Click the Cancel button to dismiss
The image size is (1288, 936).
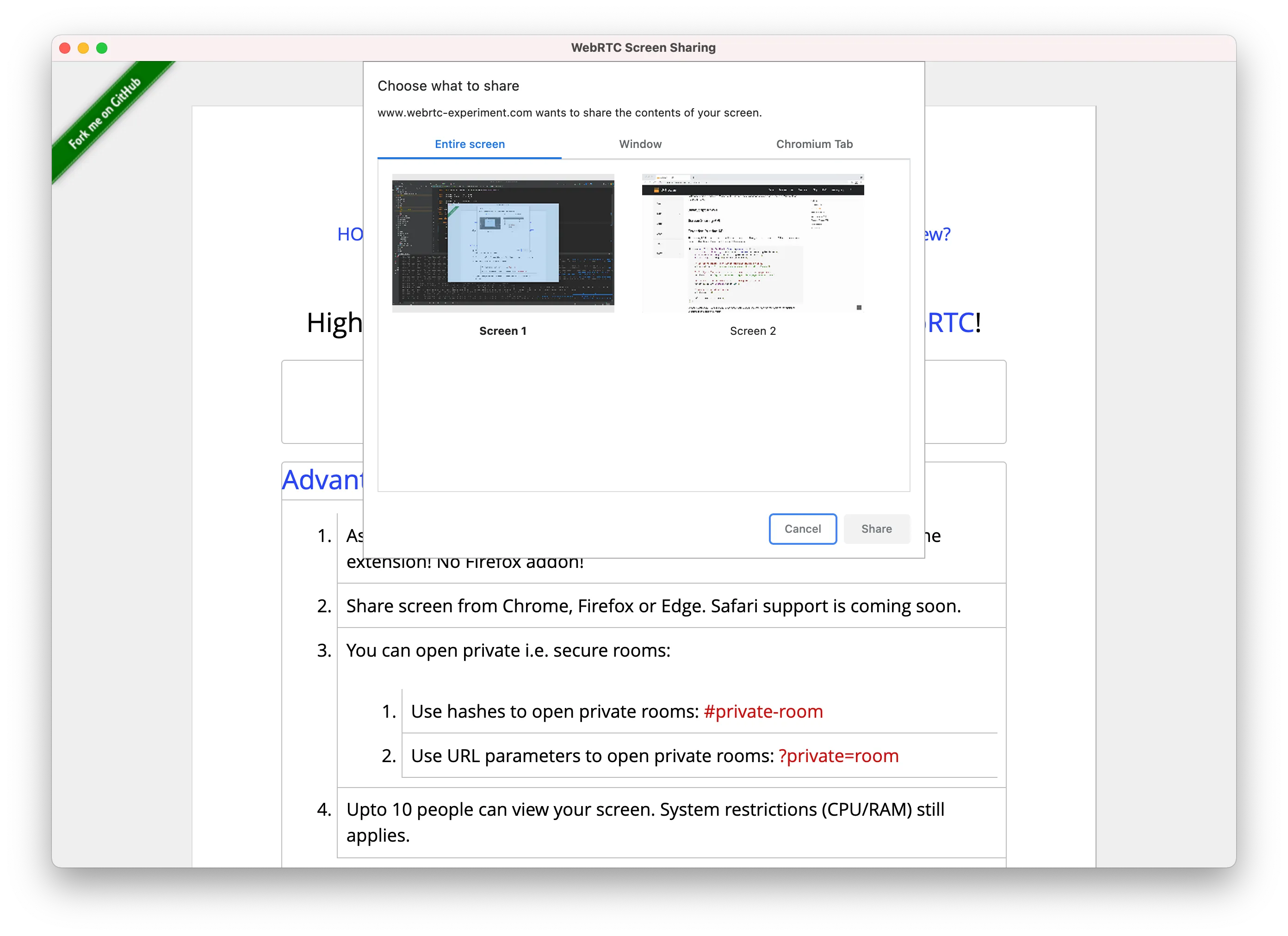(x=803, y=529)
